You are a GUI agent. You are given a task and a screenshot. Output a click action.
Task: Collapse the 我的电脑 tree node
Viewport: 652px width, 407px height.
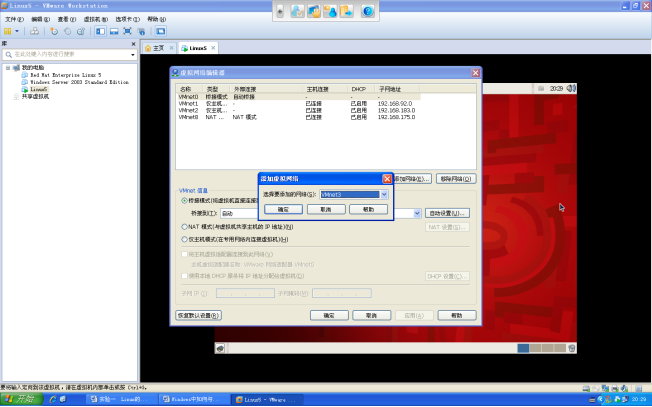click(7, 67)
